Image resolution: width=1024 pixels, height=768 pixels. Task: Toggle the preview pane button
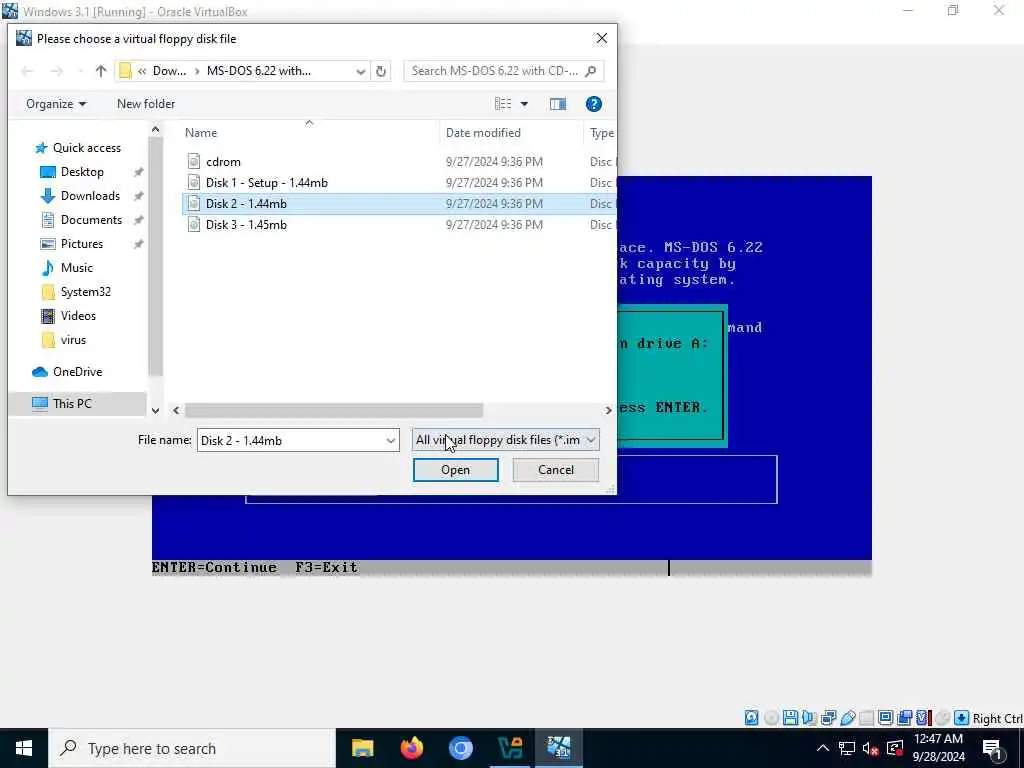(x=558, y=104)
